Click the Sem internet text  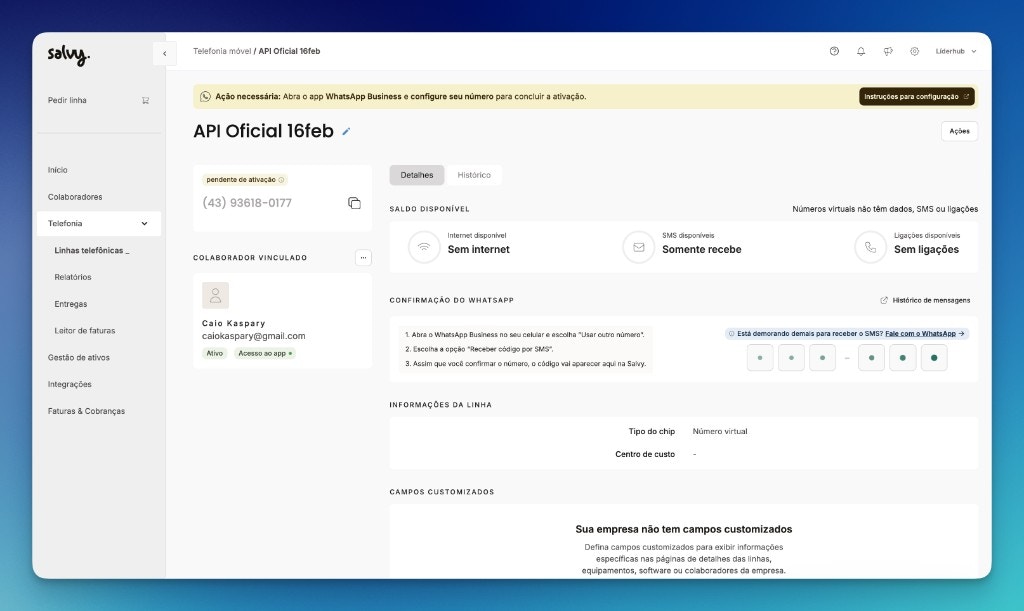[479, 249]
